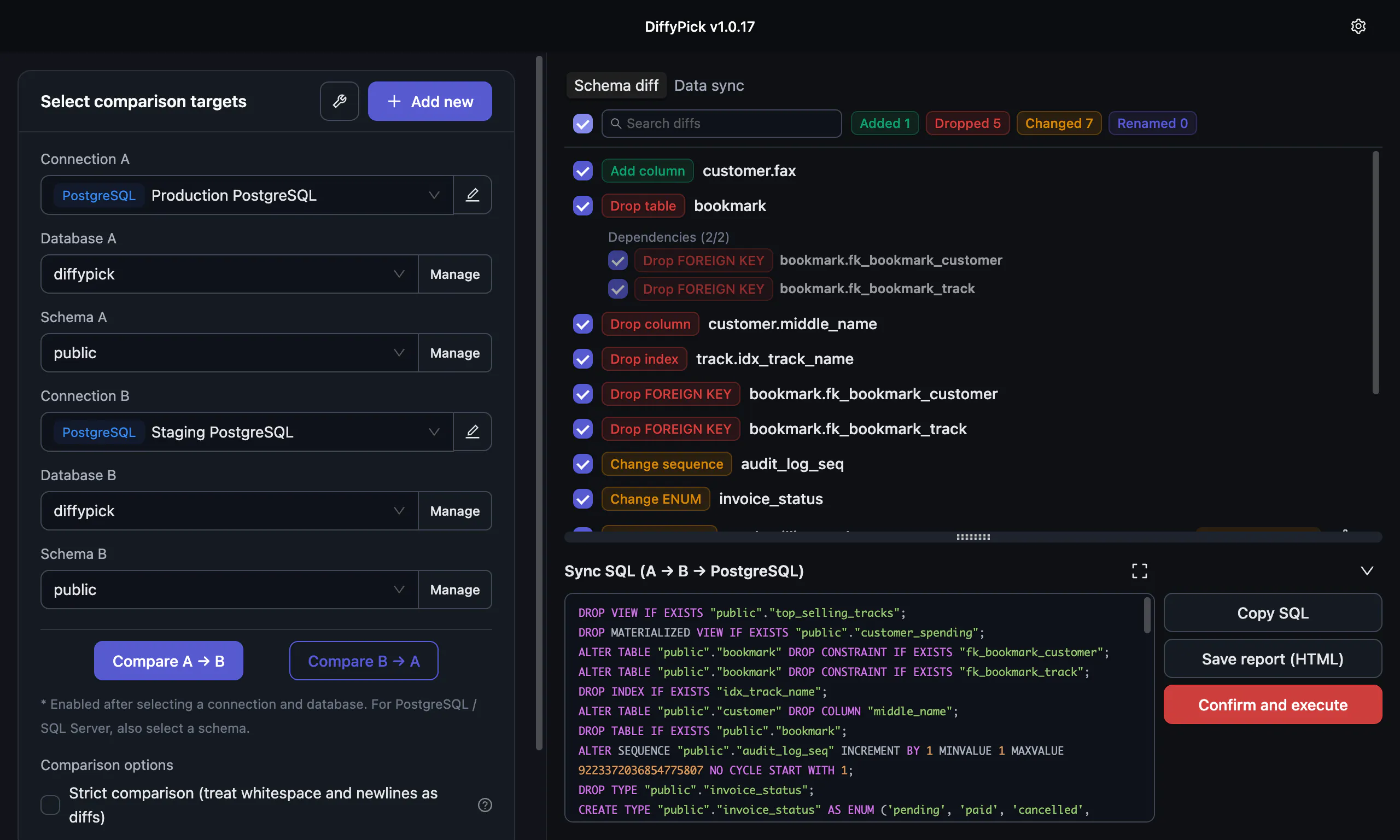The image size is (1400, 840).
Task: Click Manage next to Database B
Action: (x=455, y=511)
